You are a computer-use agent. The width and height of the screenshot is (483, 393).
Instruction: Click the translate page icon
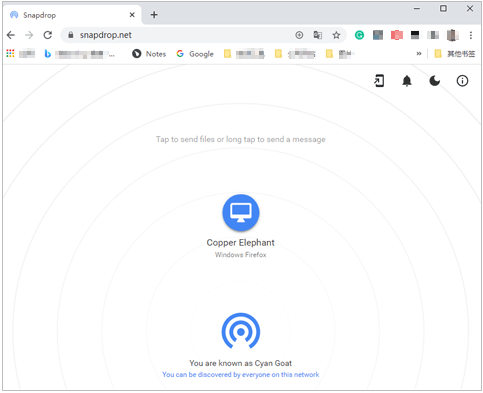point(318,35)
